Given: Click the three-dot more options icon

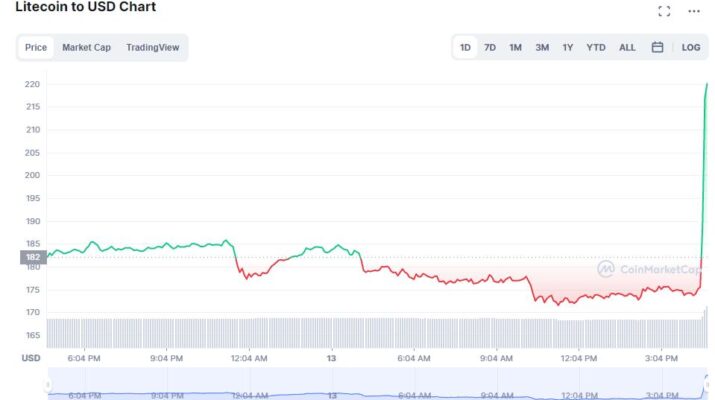Looking at the screenshot, I should click(692, 11).
